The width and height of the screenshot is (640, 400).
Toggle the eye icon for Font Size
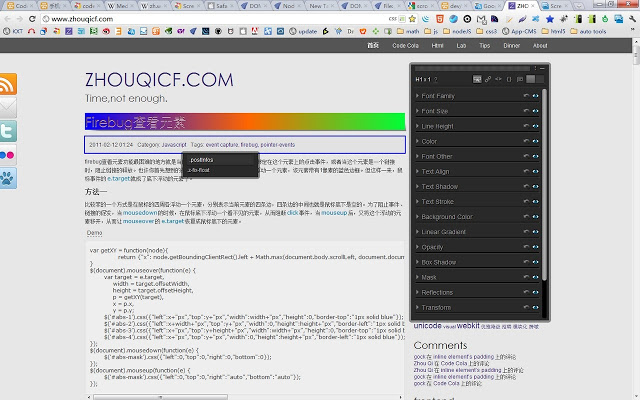[x=536, y=111]
